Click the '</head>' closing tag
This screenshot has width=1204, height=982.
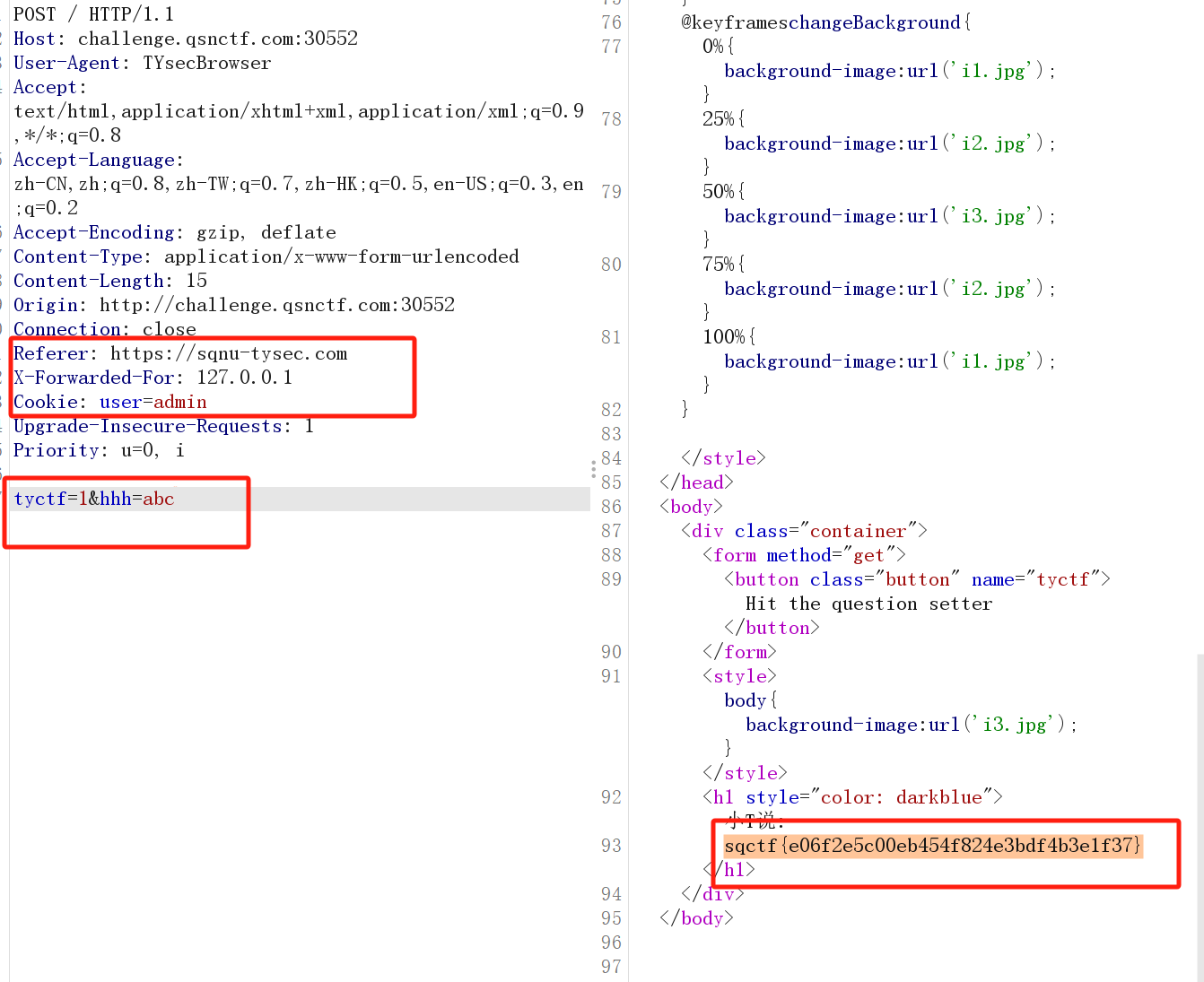click(x=697, y=482)
